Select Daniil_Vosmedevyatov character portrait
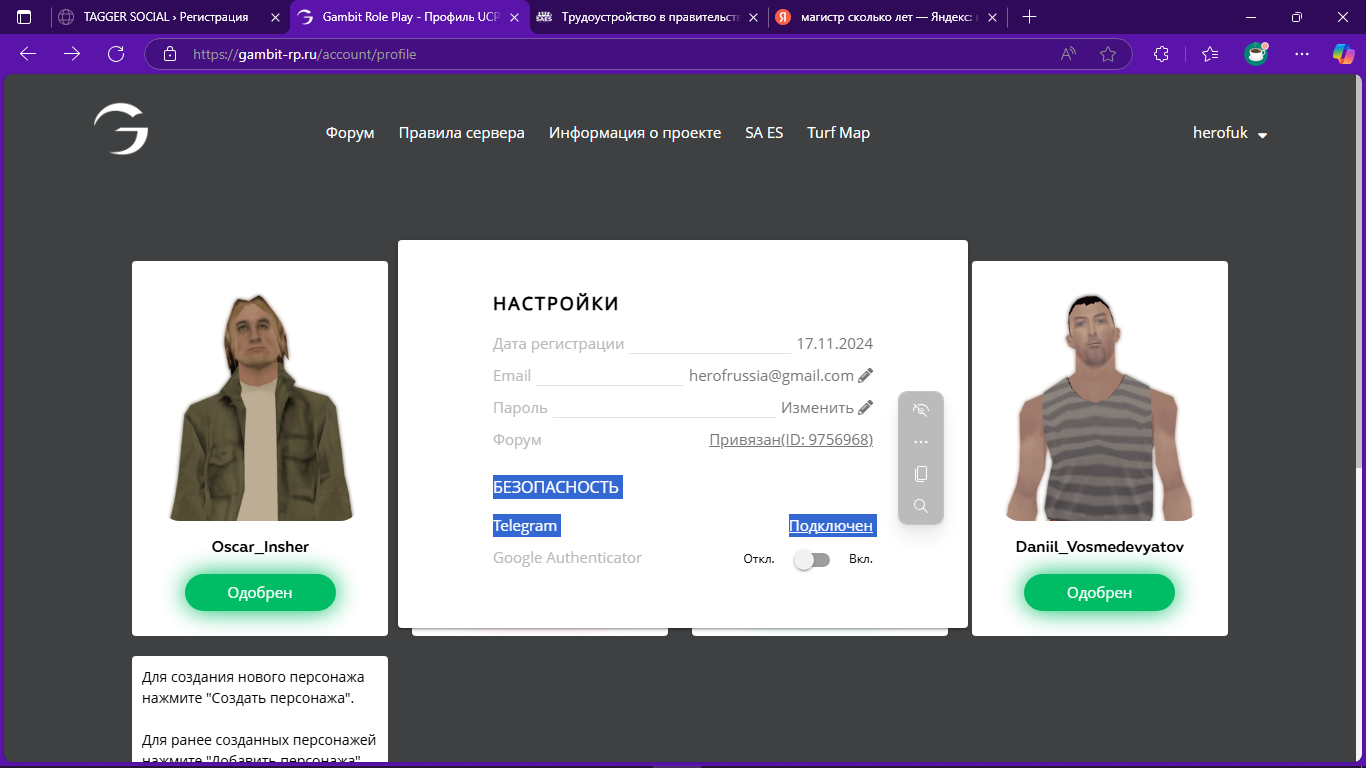 pyautogui.click(x=1099, y=406)
